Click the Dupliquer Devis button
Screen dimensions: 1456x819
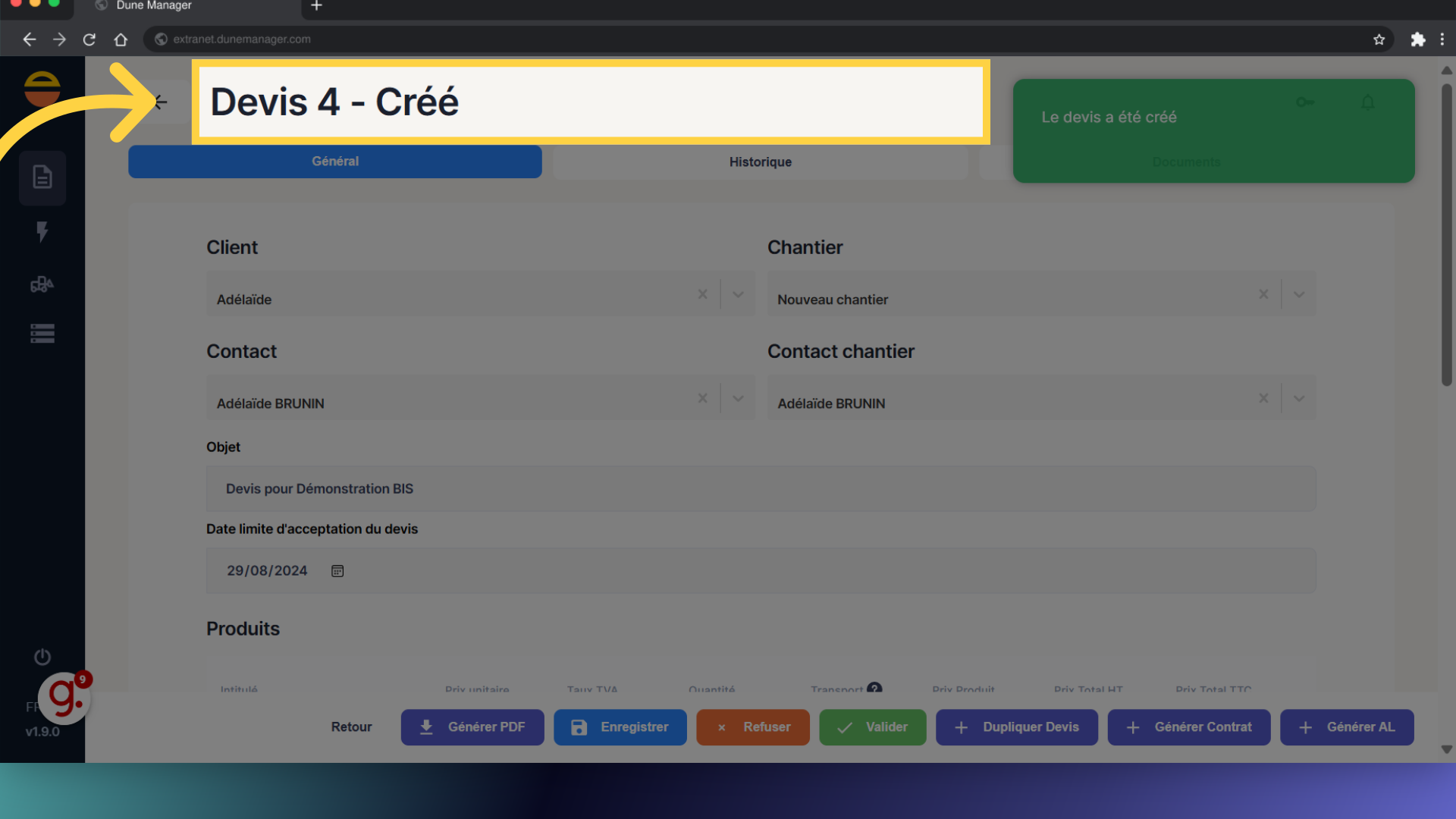point(1016,727)
